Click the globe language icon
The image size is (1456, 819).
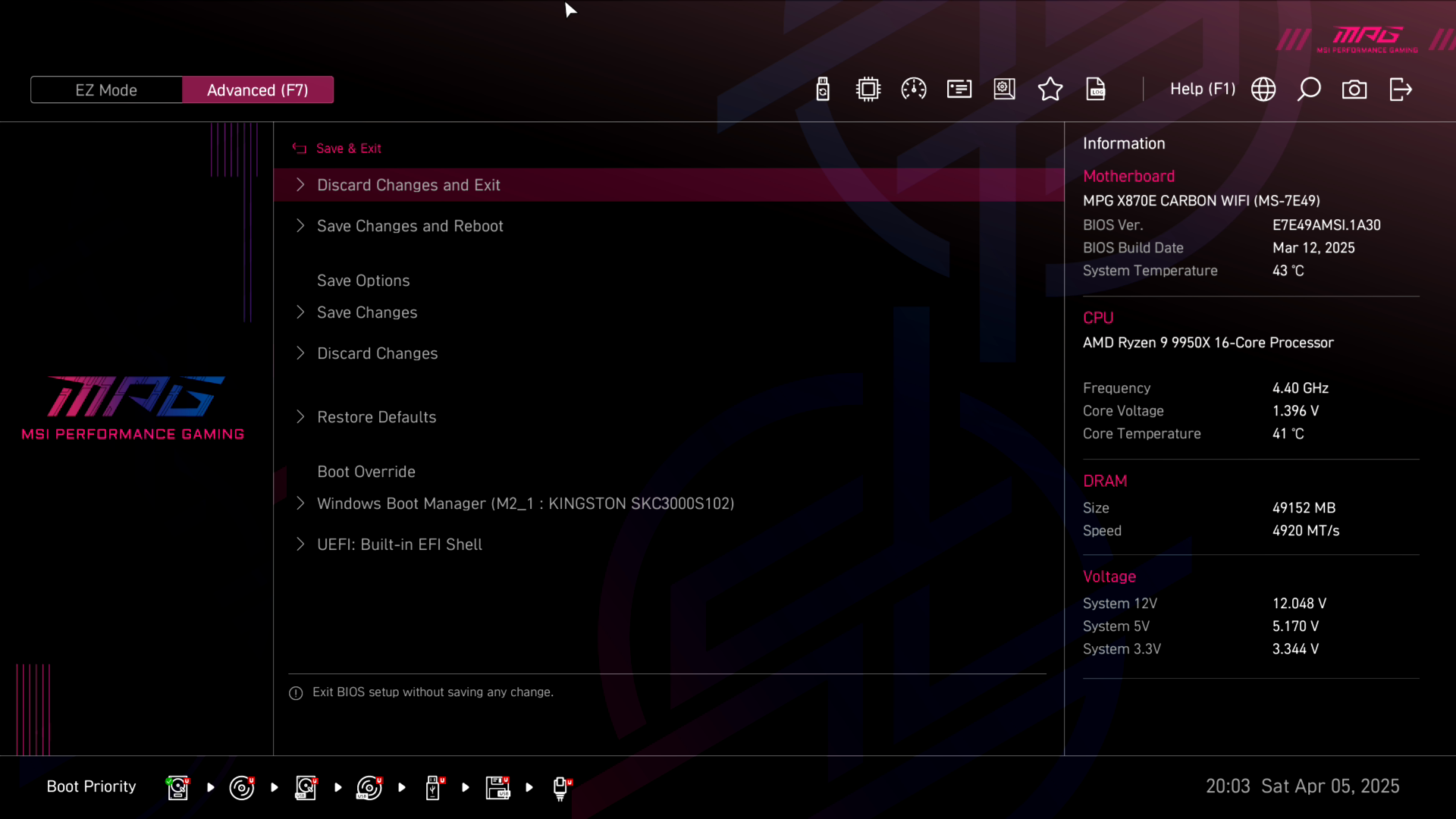1263,89
